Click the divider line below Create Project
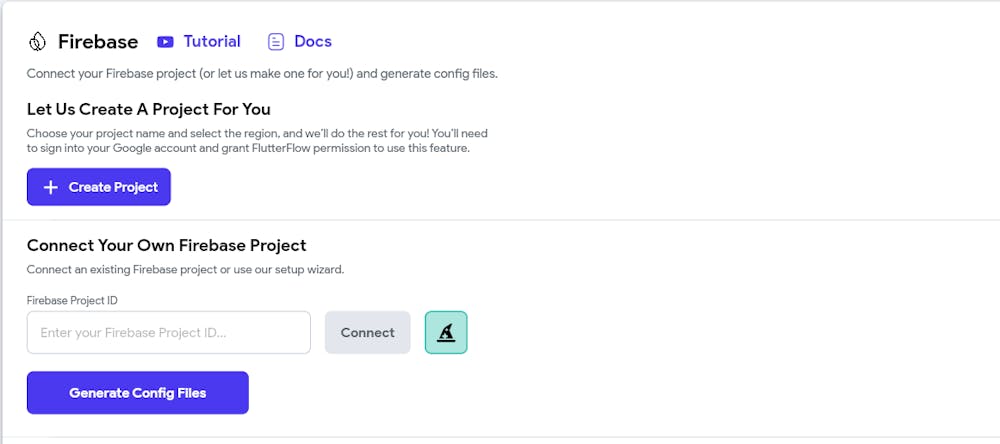 pyautogui.click(x=500, y=220)
